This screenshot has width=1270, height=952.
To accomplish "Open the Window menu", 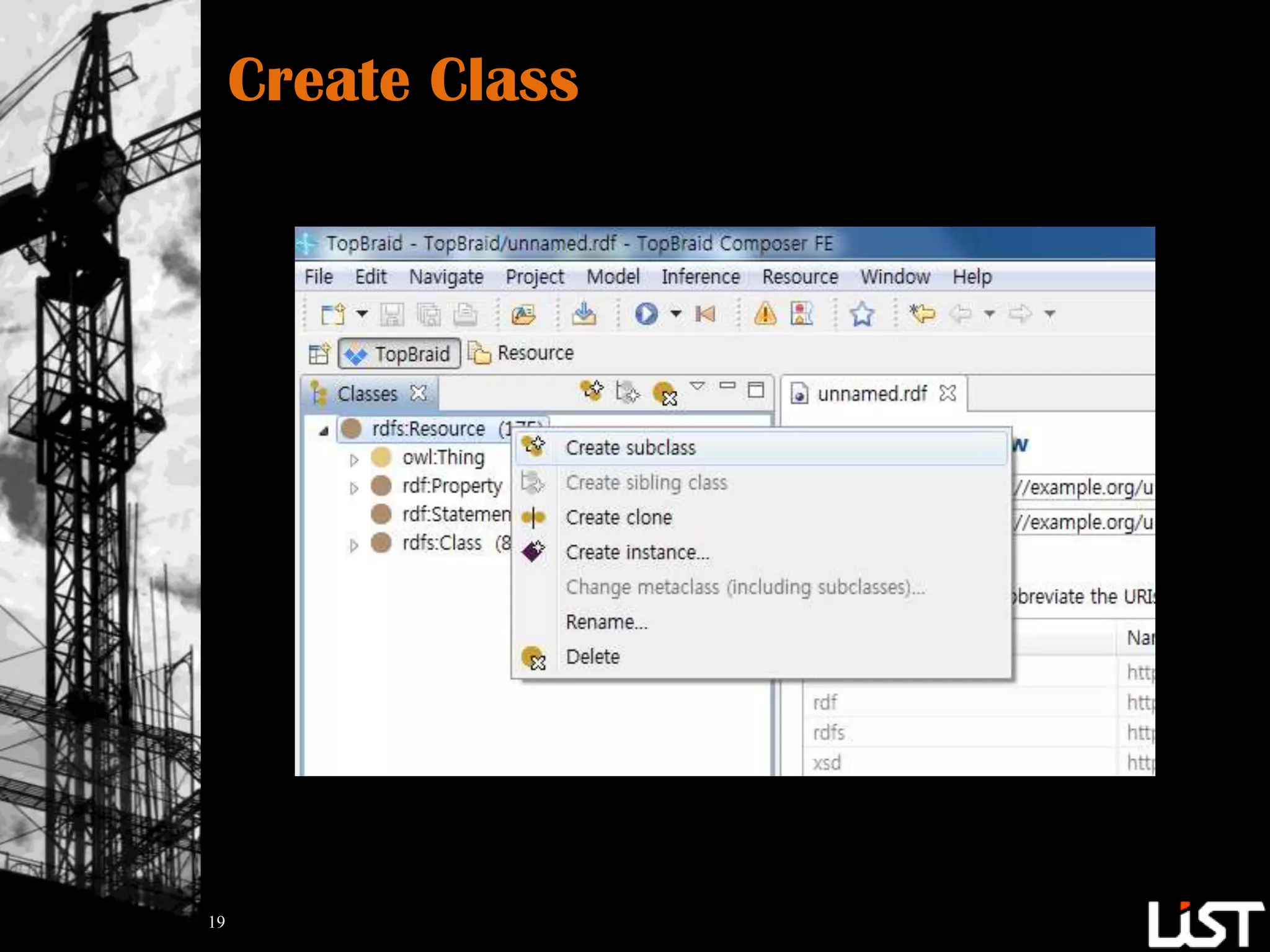I will (895, 276).
